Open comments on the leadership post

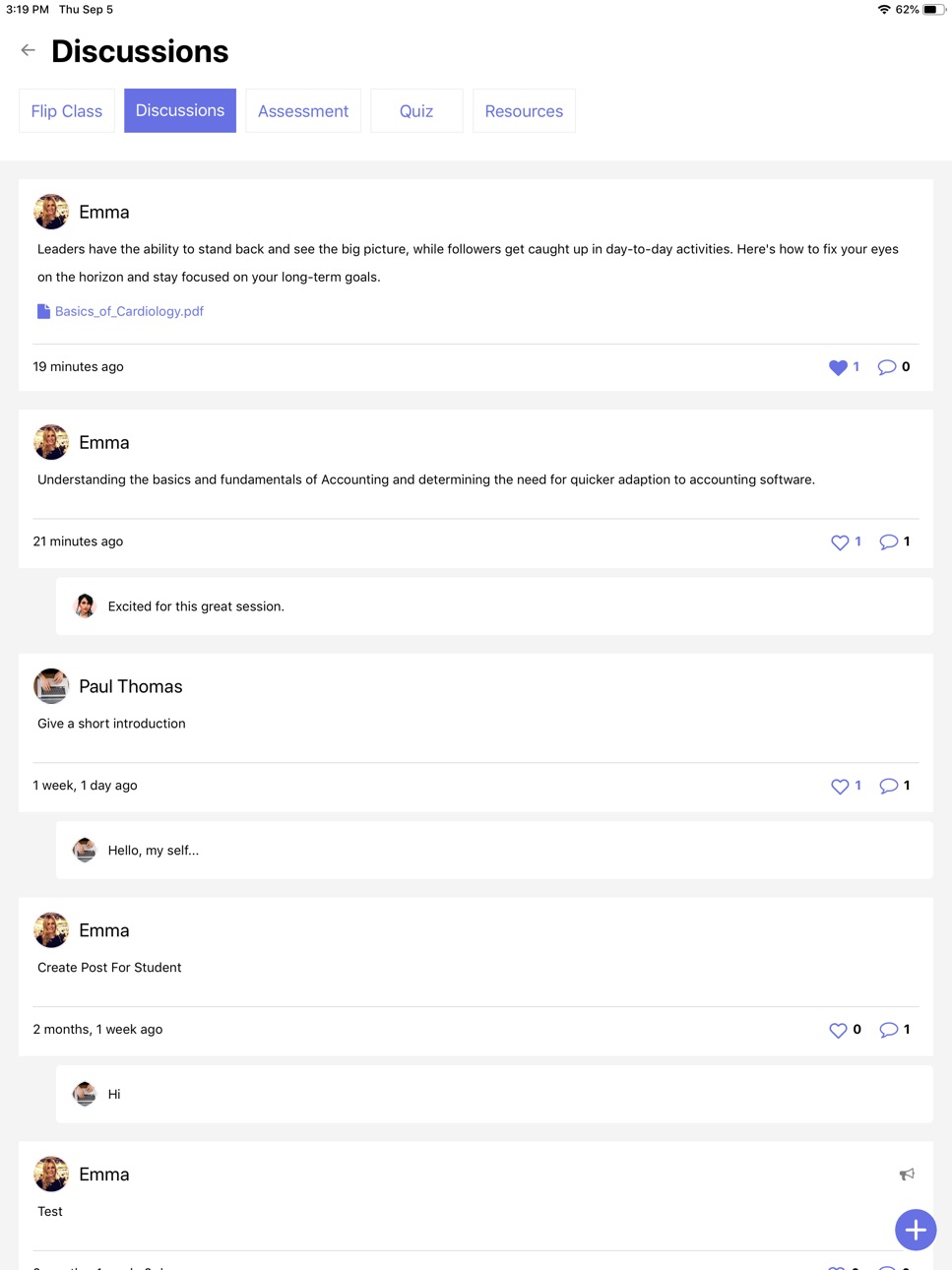coord(887,367)
